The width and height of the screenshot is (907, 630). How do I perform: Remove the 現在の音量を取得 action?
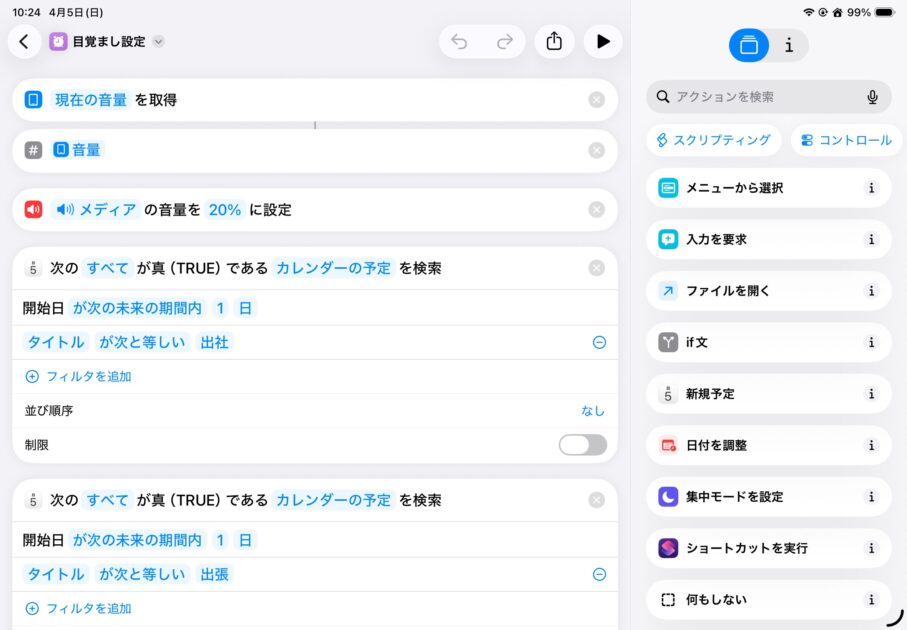[x=597, y=100]
